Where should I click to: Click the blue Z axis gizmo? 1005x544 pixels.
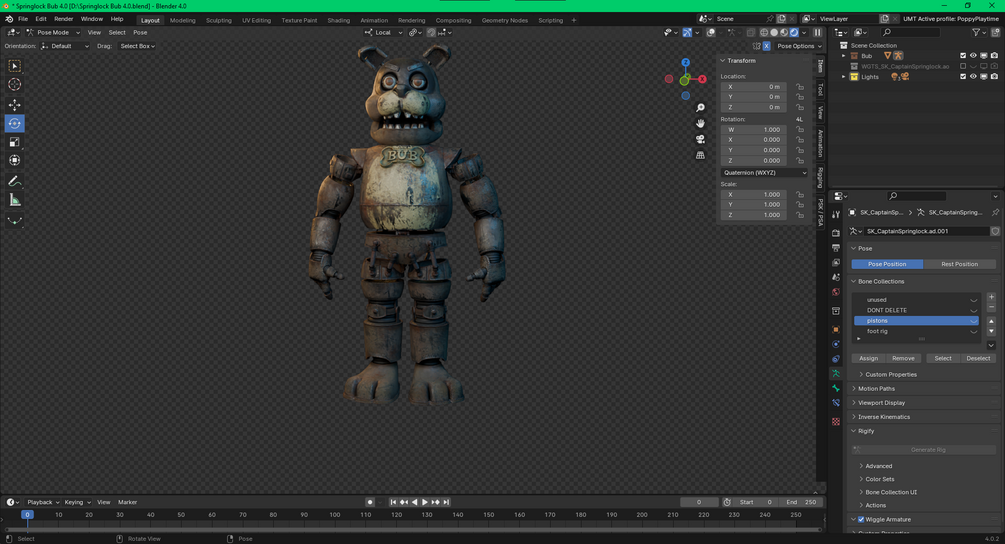click(x=686, y=62)
